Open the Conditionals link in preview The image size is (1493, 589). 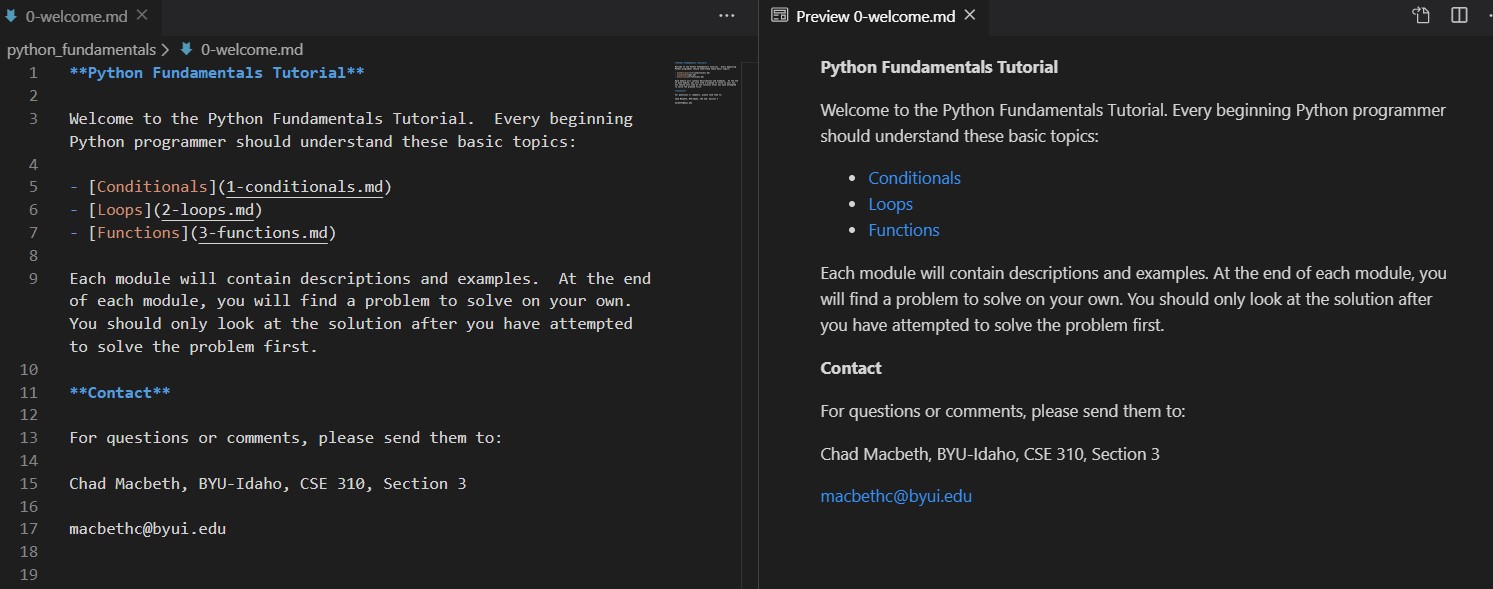(x=914, y=178)
